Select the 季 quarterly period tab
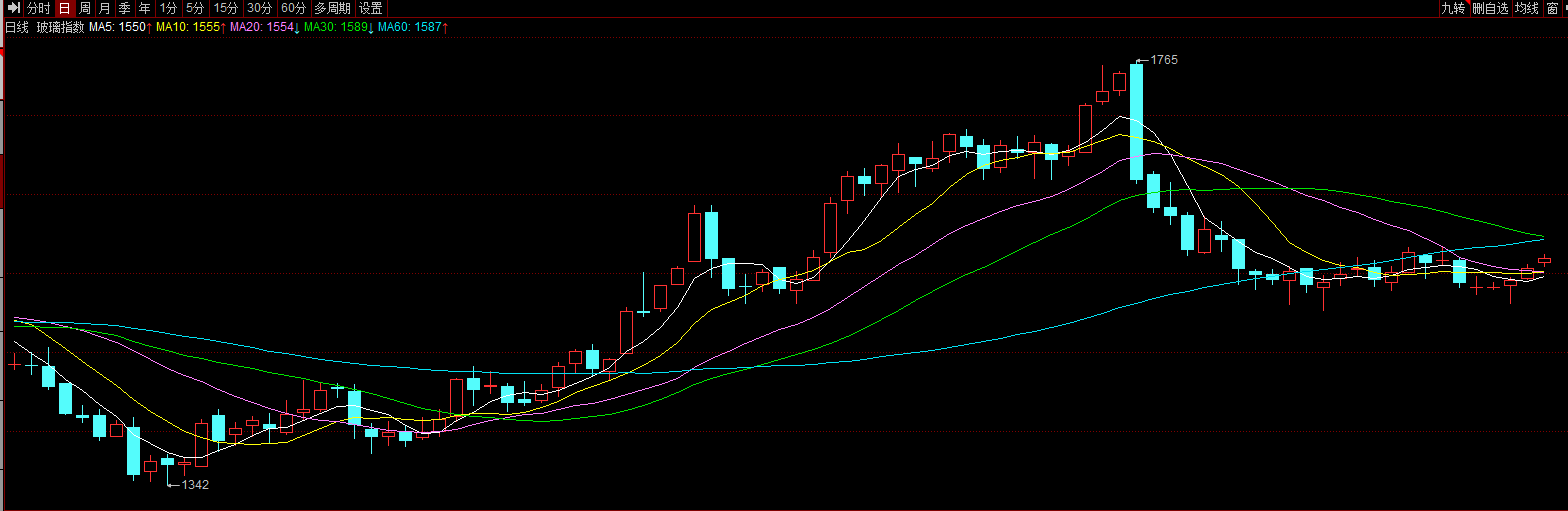This screenshot has width=1568, height=511. pyautogui.click(x=125, y=8)
